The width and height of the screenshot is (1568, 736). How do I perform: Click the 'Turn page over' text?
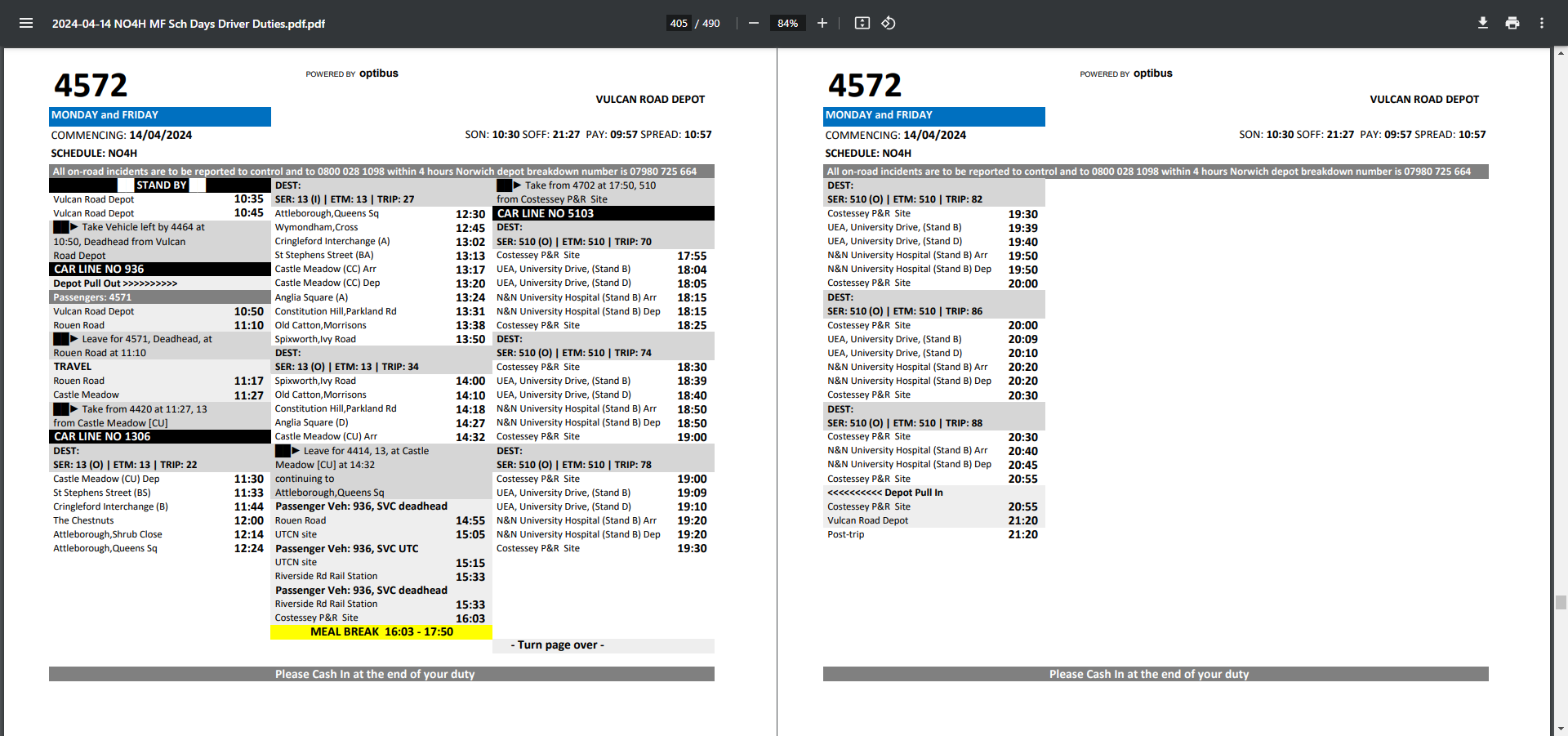(558, 645)
